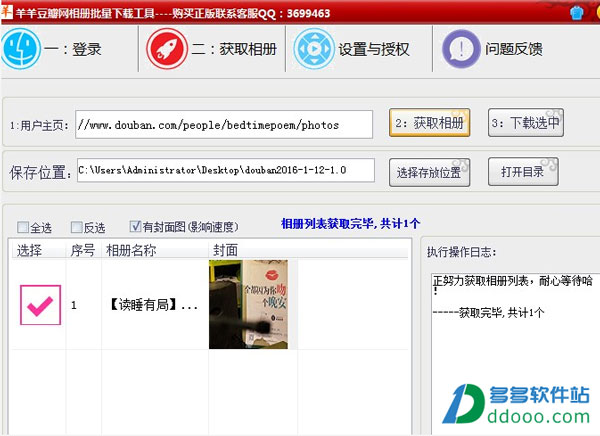This screenshot has height=436, width=600.
Task: Toggle the 反选 checkbox
Action: pos(77,227)
